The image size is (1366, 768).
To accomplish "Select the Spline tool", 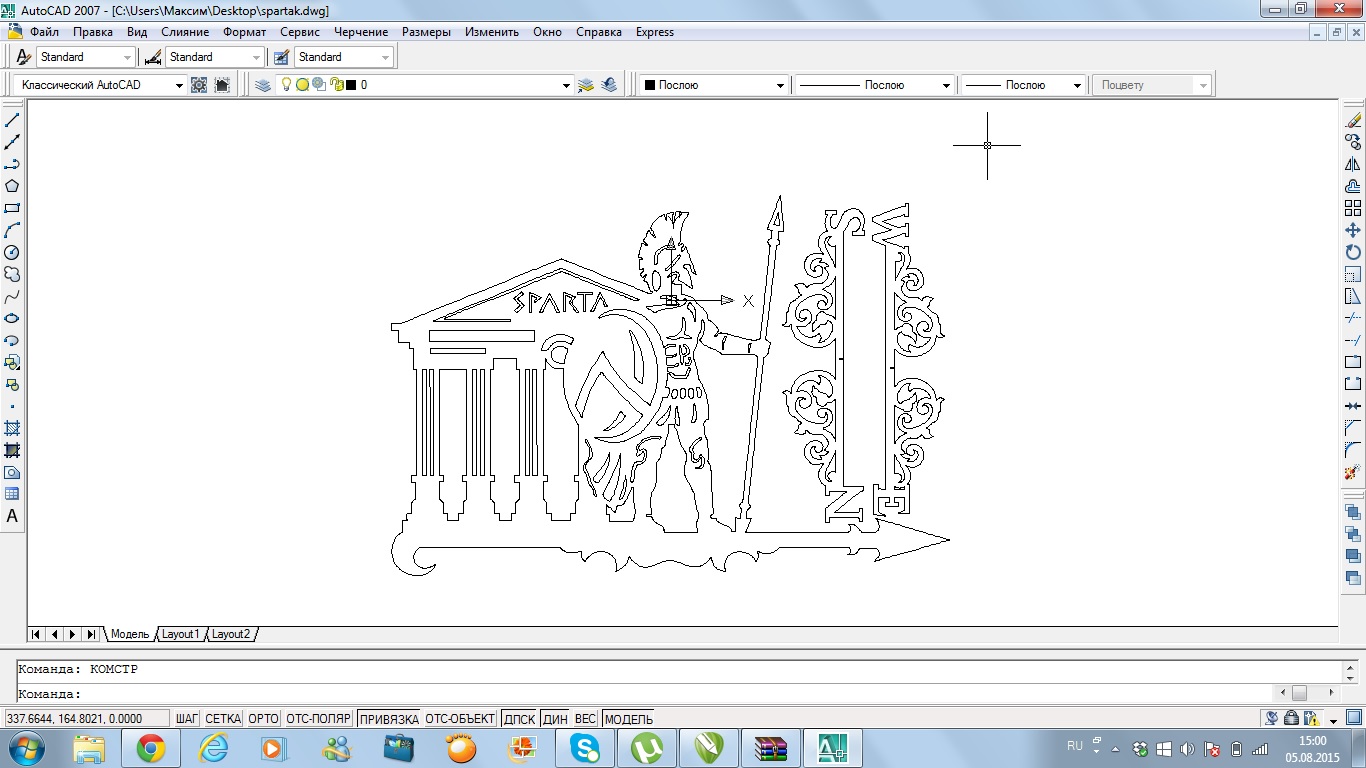I will click(13, 296).
